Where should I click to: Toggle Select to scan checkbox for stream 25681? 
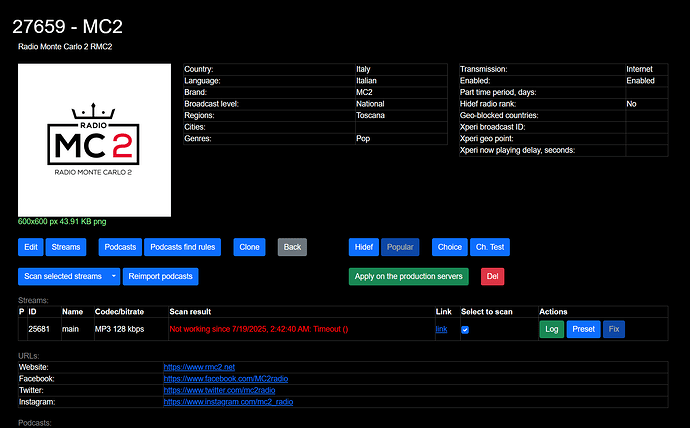[465, 330]
